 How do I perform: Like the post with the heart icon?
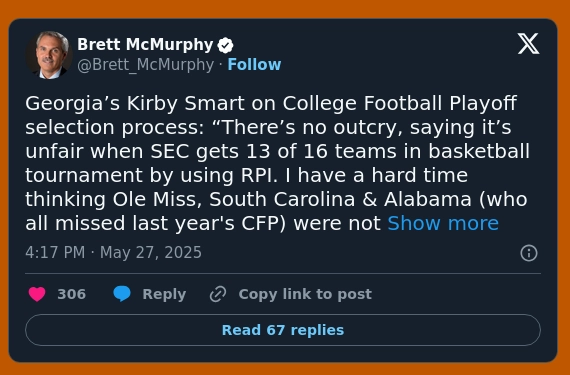[x=37, y=294]
